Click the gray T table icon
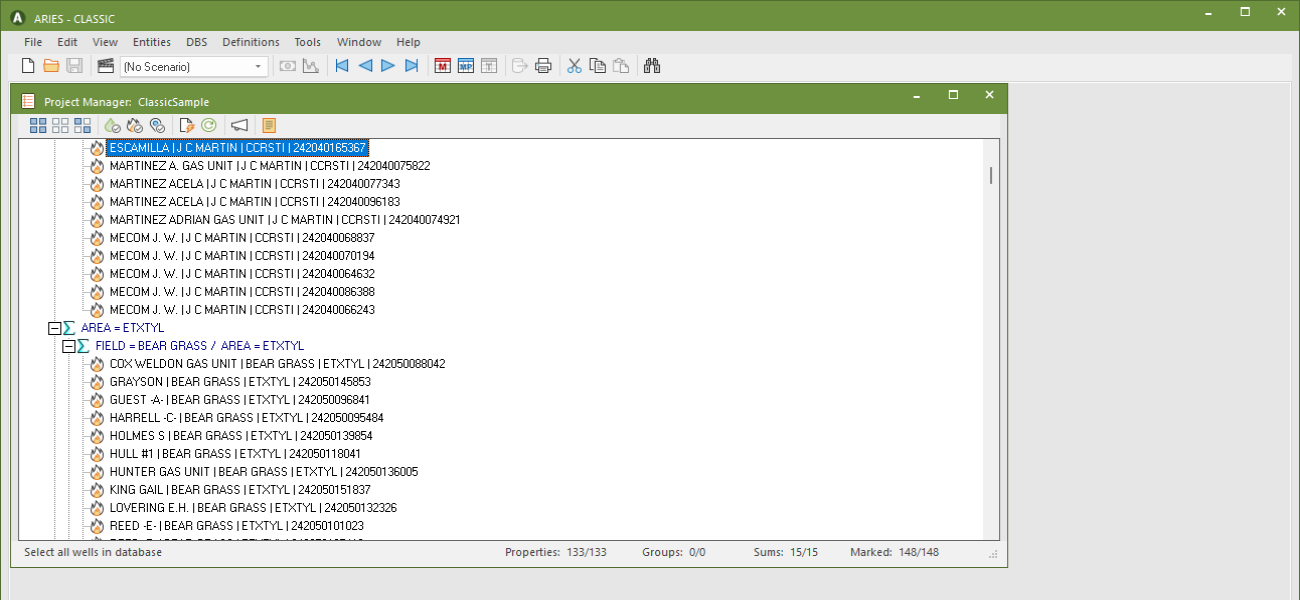The image size is (1300, 600). click(489, 66)
